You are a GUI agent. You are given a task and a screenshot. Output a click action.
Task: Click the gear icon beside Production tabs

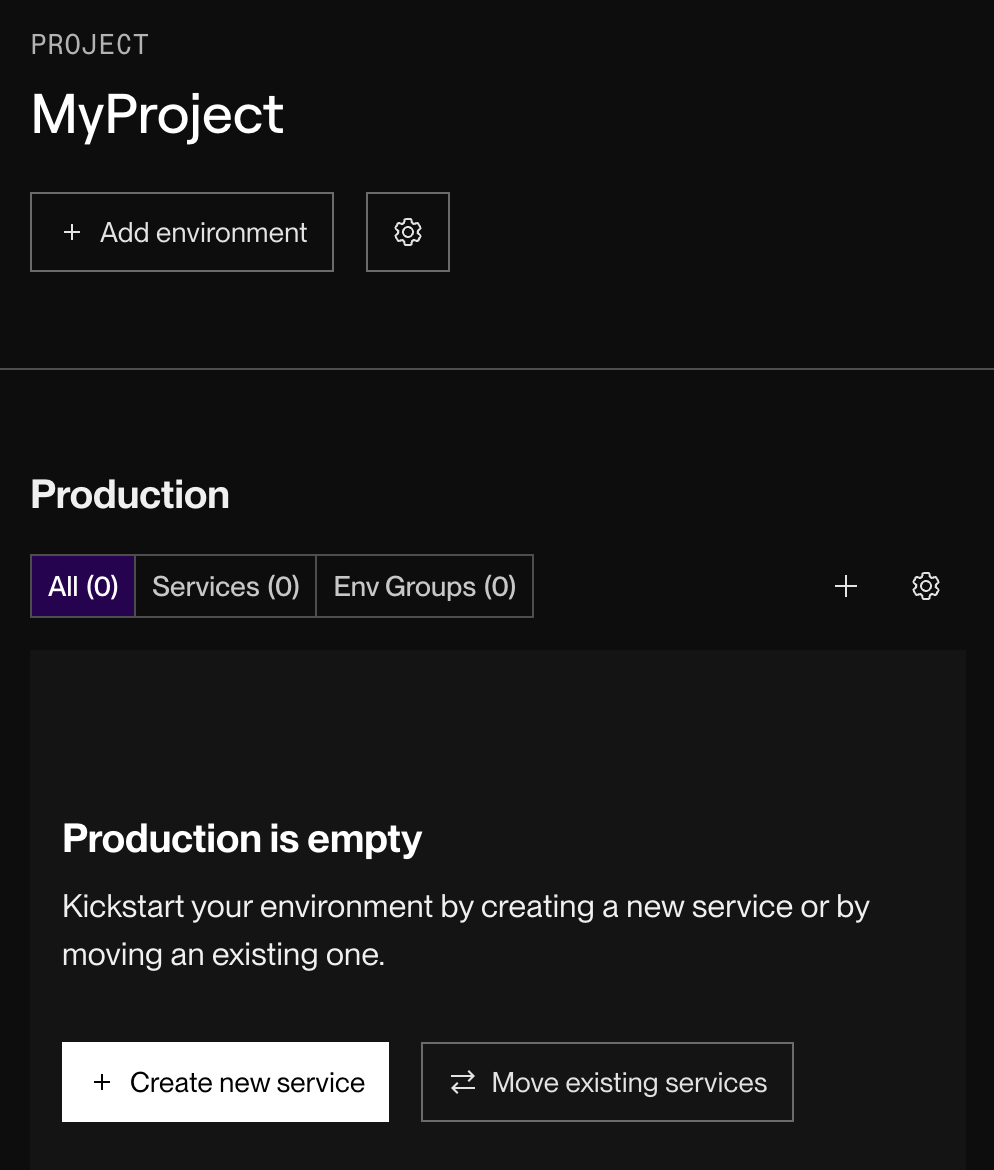[x=925, y=586]
